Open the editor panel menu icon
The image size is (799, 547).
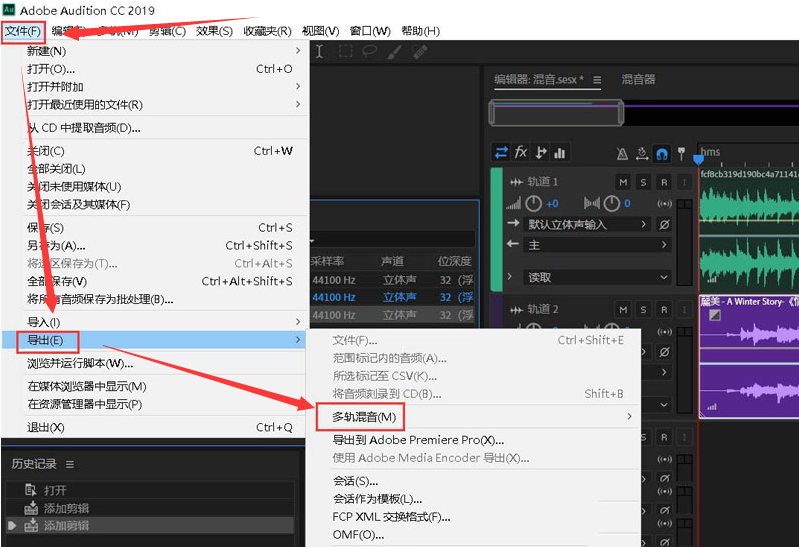[x=597, y=80]
